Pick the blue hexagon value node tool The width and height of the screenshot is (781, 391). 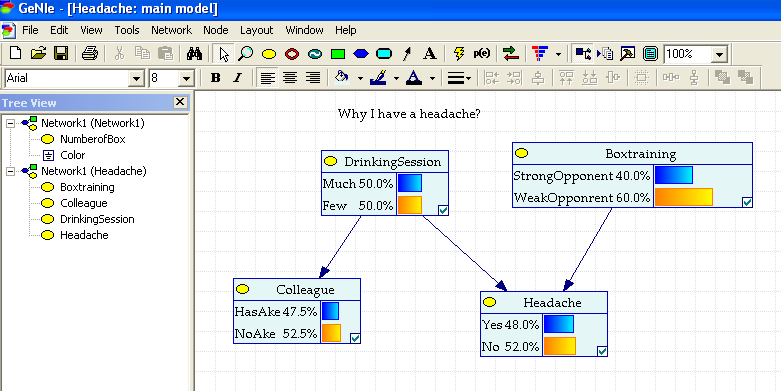pyautogui.click(x=361, y=54)
